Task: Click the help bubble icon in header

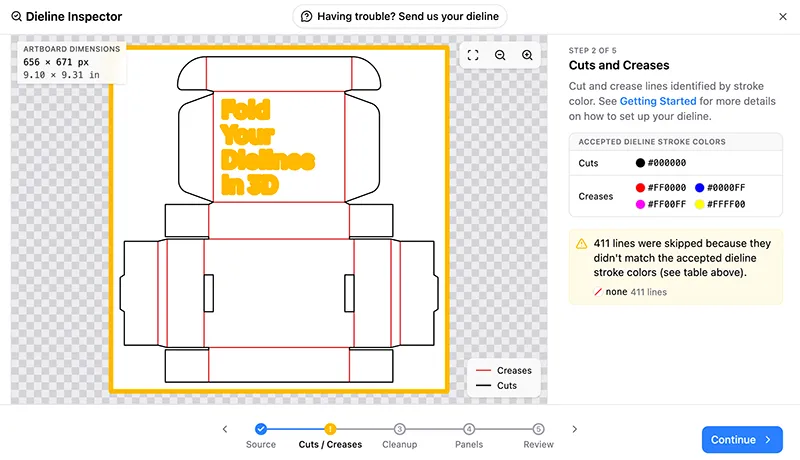Action: pos(306,17)
